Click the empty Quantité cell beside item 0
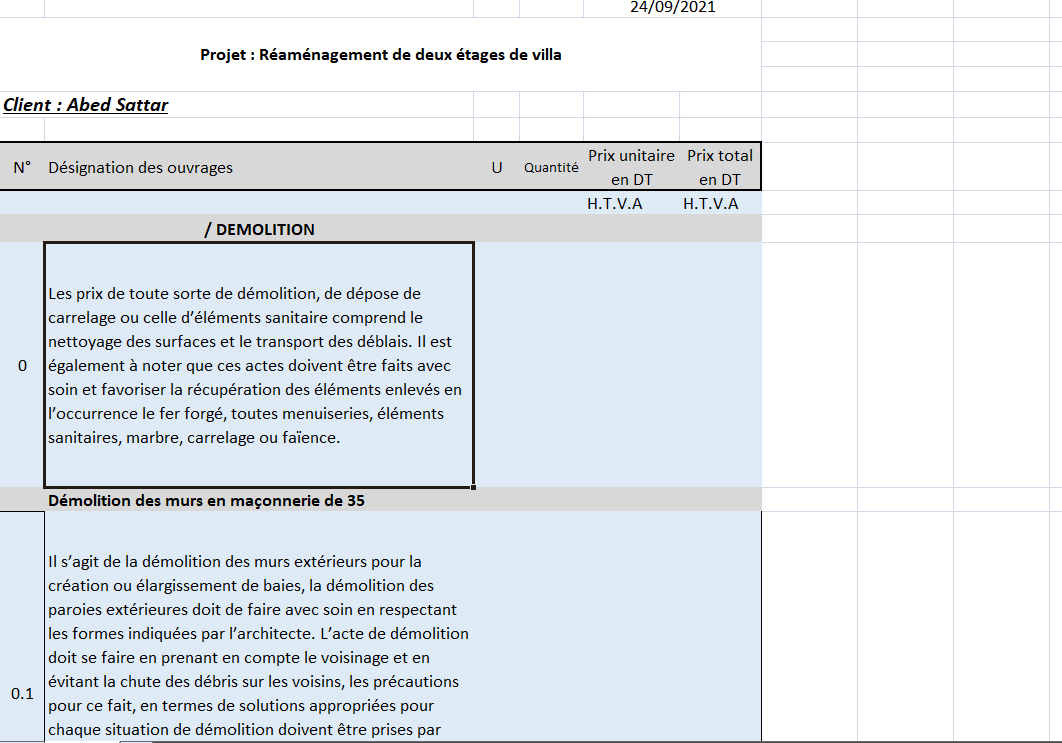1062x743 pixels. (x=551, y=365)
